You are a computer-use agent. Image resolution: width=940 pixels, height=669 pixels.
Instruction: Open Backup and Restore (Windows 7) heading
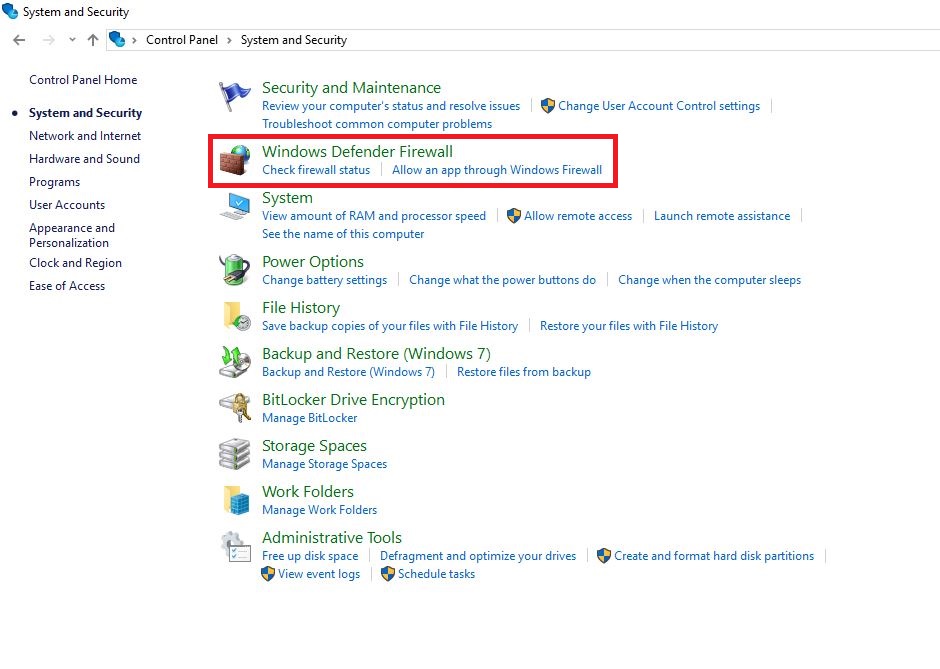pos(376,354)
